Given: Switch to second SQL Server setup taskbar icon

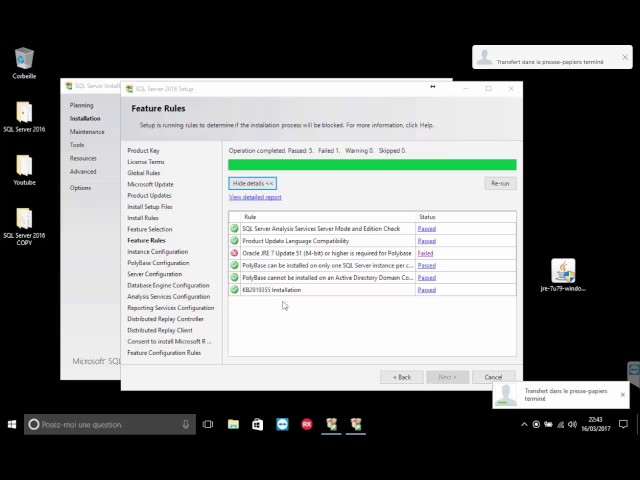Looking at the screenshot, I should [x=356, y=424].
